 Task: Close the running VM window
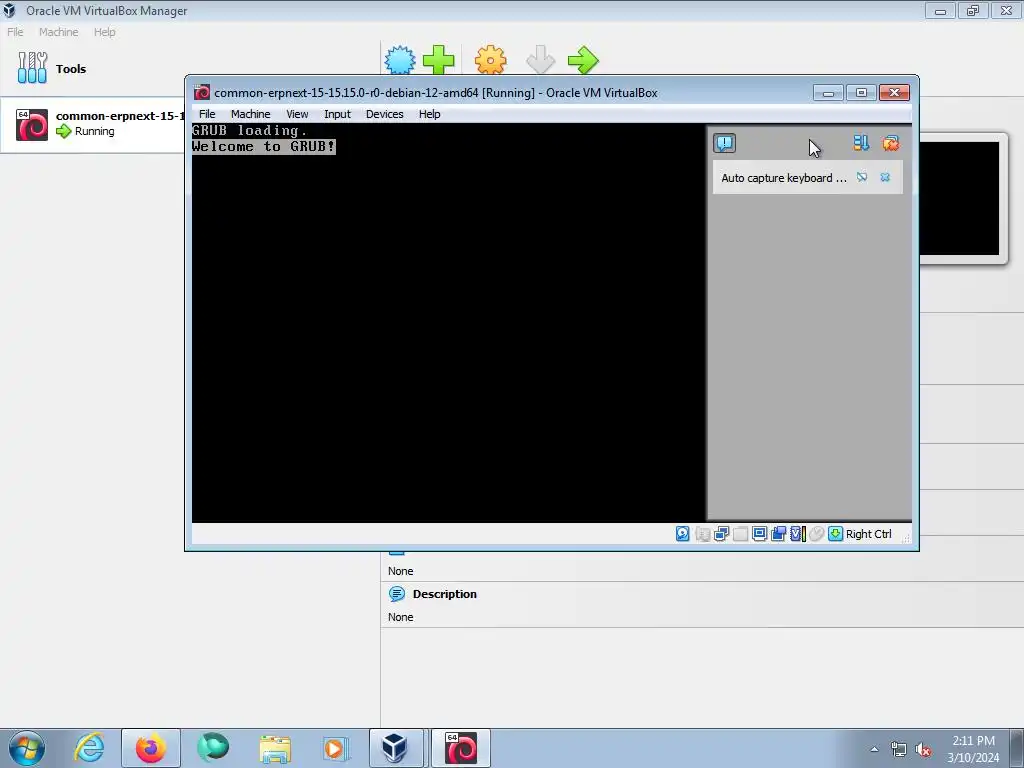tap(895, 93)
